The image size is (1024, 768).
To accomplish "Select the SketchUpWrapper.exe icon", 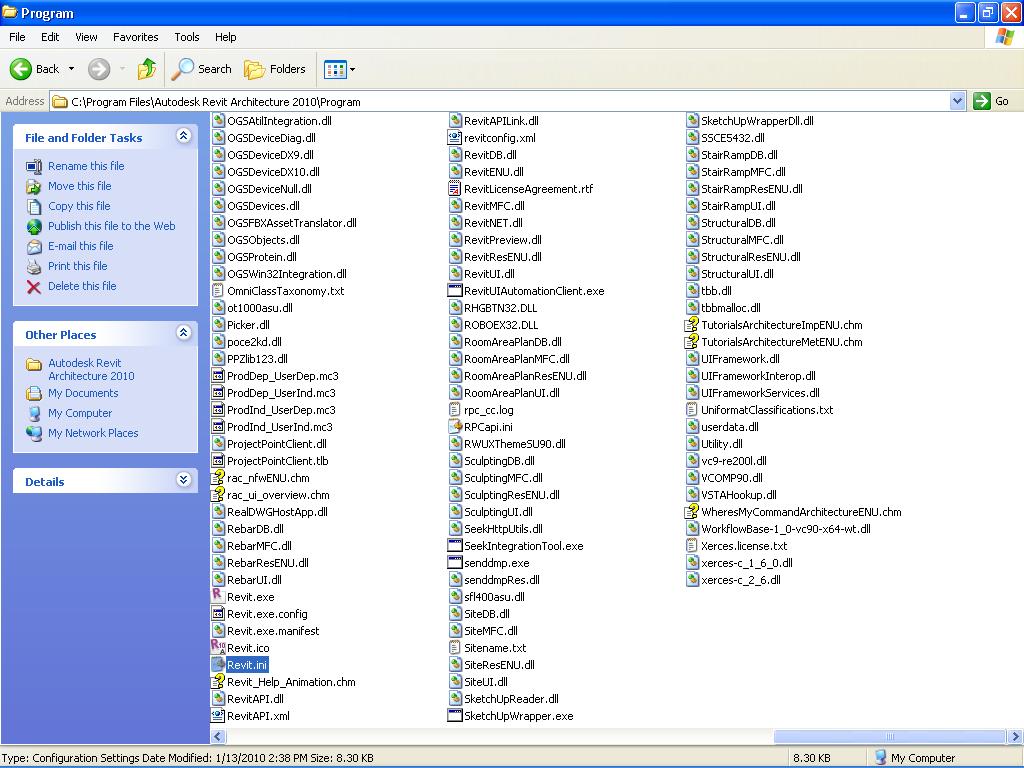I will pyautogui.click(x=455, y=715).
